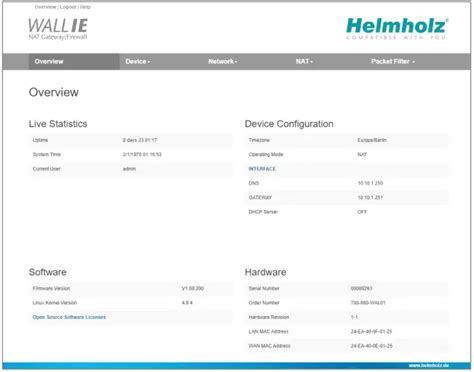This screenshot has width=474, height=372.
Task: Click the DHCP Server OFF value
Action: [x=362, y=212]
